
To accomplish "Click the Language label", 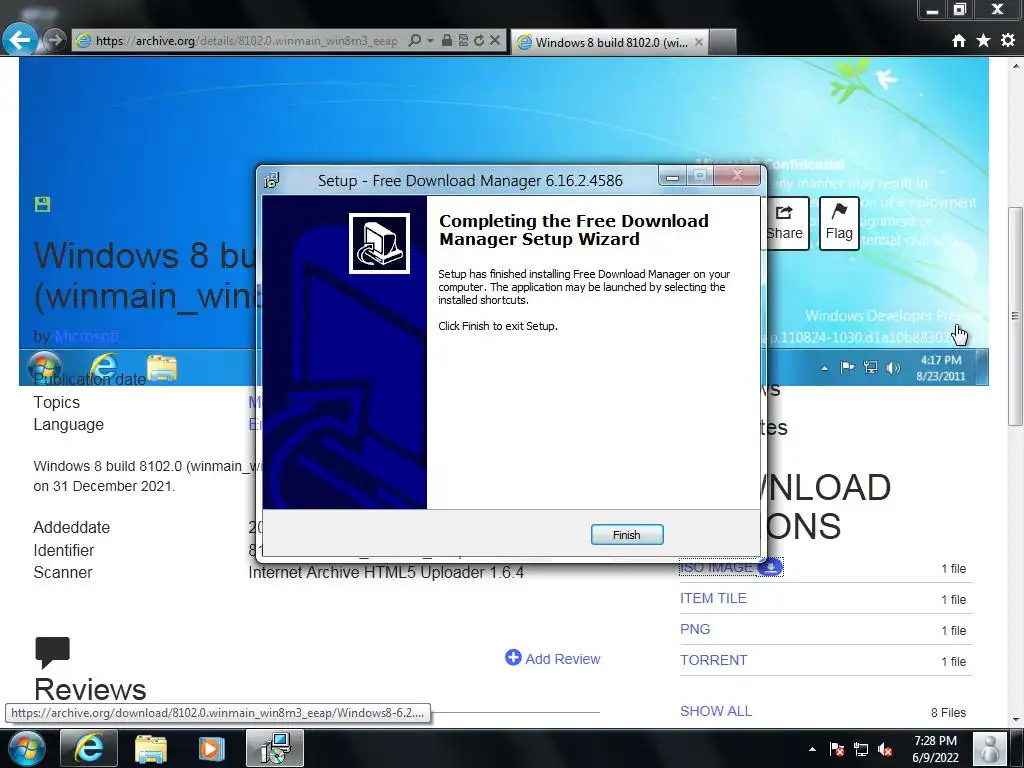I will [x=69, y=424].
